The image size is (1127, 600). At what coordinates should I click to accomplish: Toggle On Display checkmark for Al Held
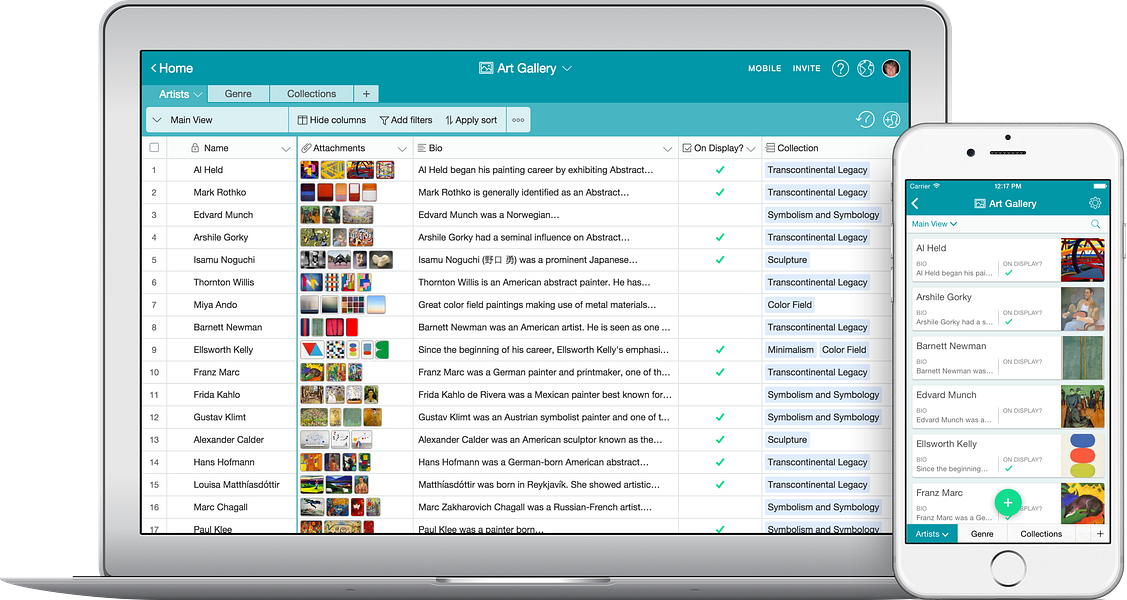click(x=719, y=170)
